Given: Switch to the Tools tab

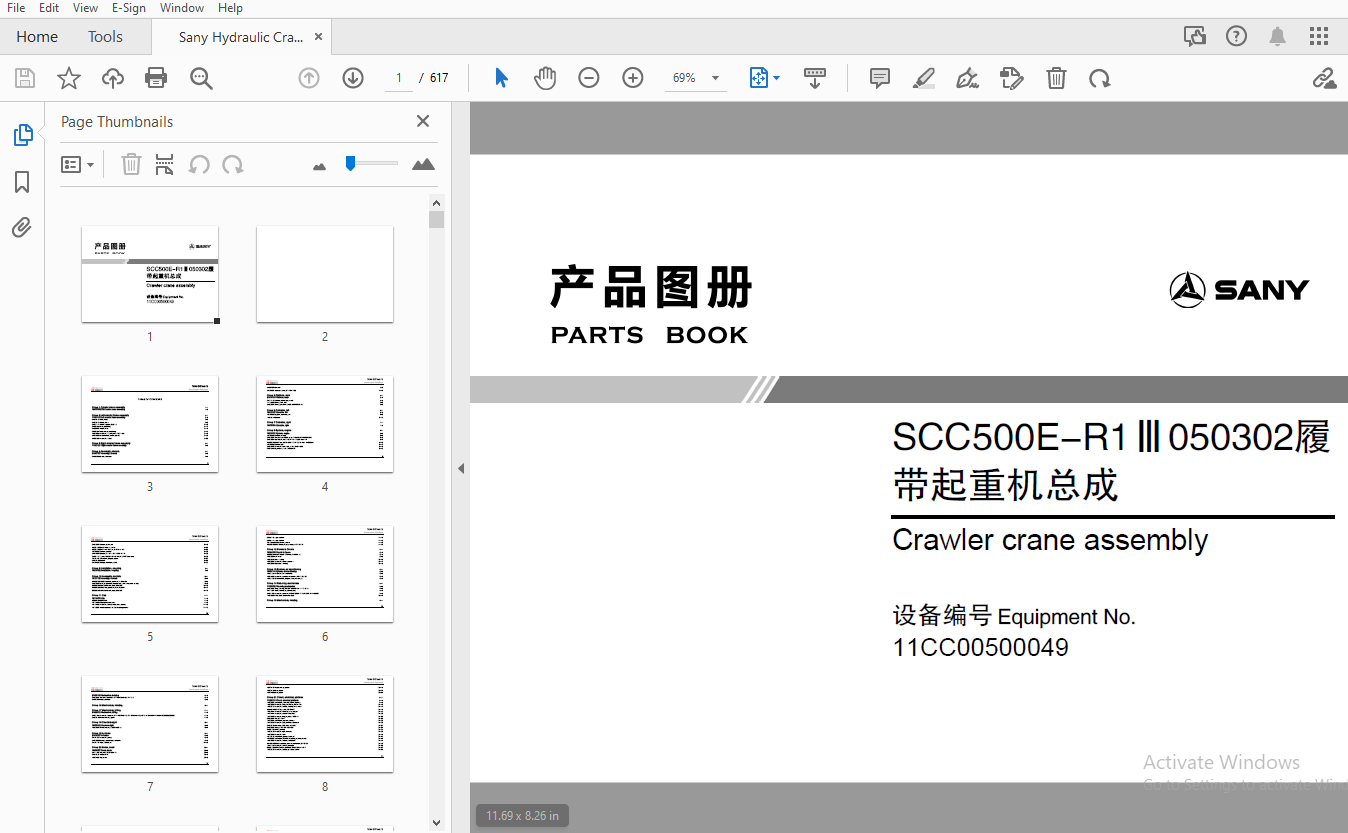Looking at the screenshot, I should click(105, 36).
